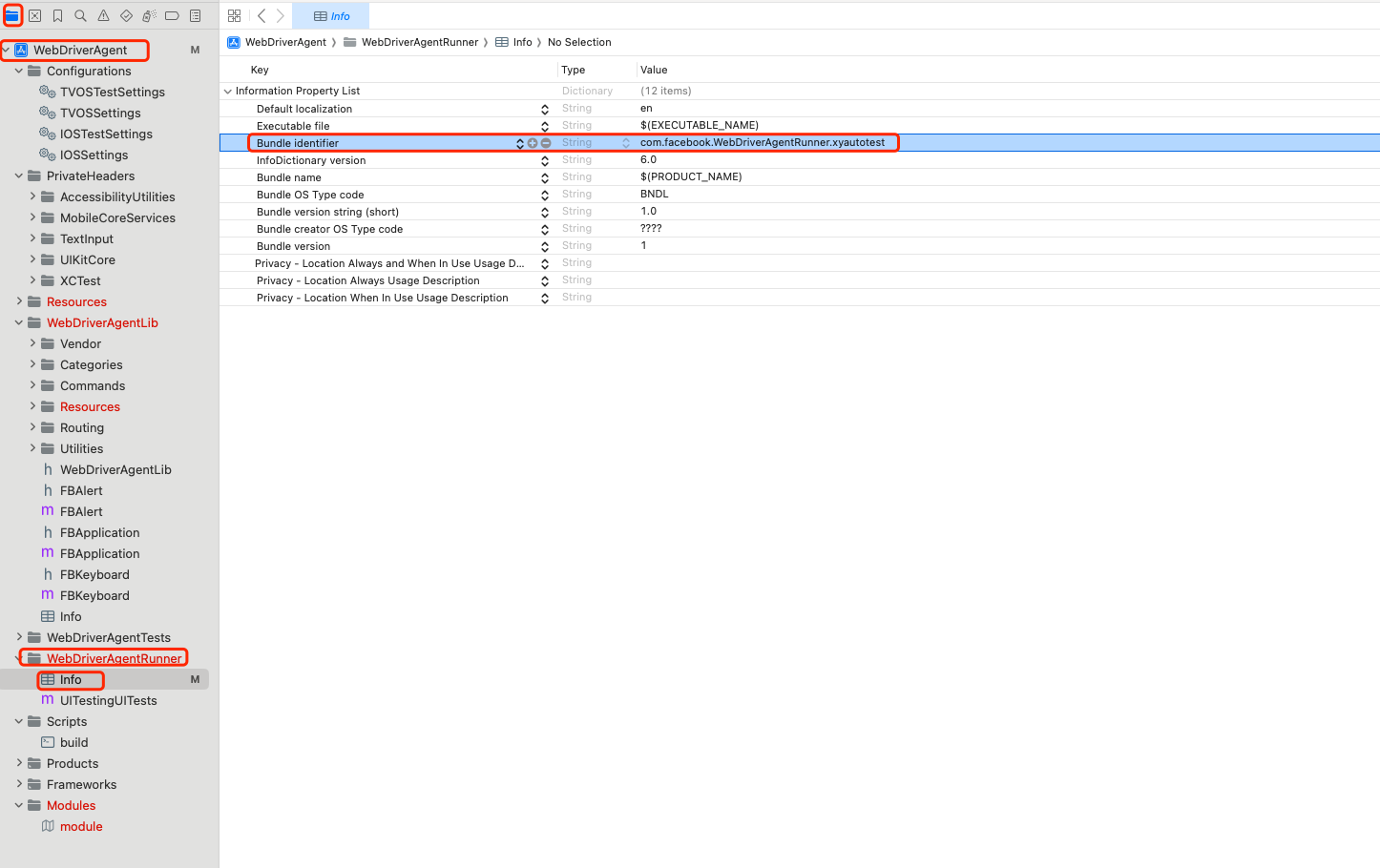Switch to the Bookmark navigator
Screen dimensions: 1380x868
[x=58, y=16]
